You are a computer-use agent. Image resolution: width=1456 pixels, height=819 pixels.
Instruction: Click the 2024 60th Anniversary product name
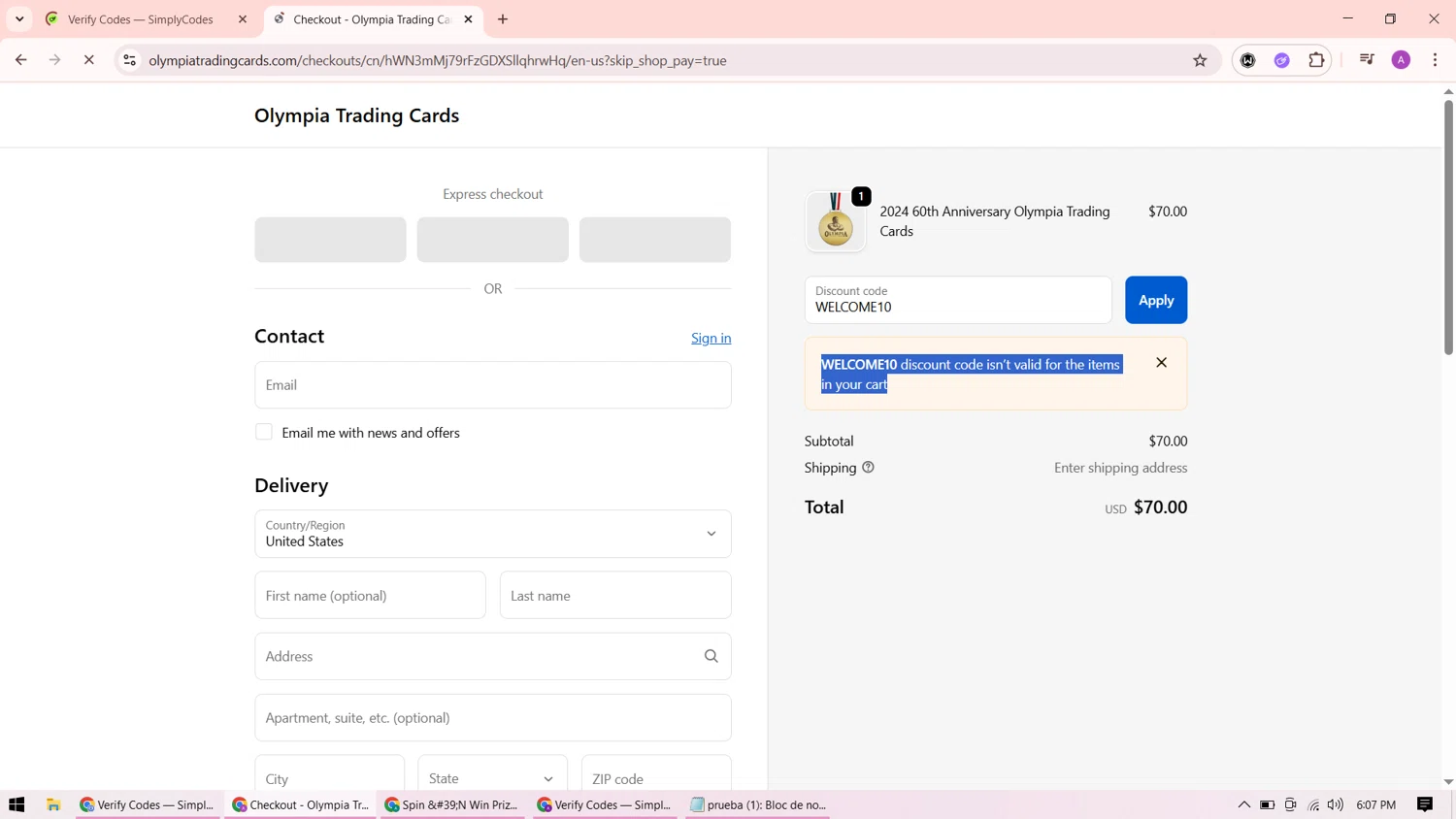pyautogui.click(x=995, y=221)
